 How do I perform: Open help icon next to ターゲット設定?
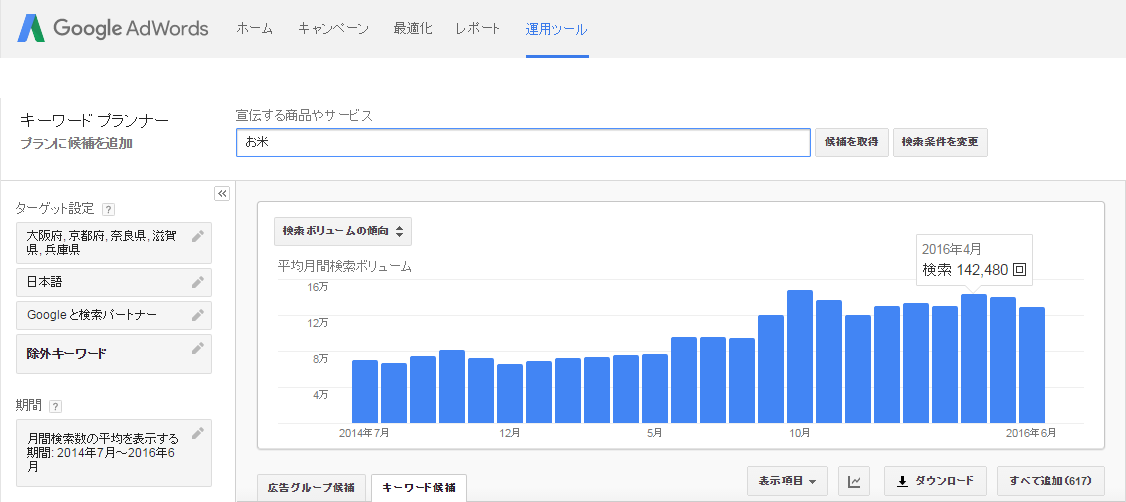[108, 210]
